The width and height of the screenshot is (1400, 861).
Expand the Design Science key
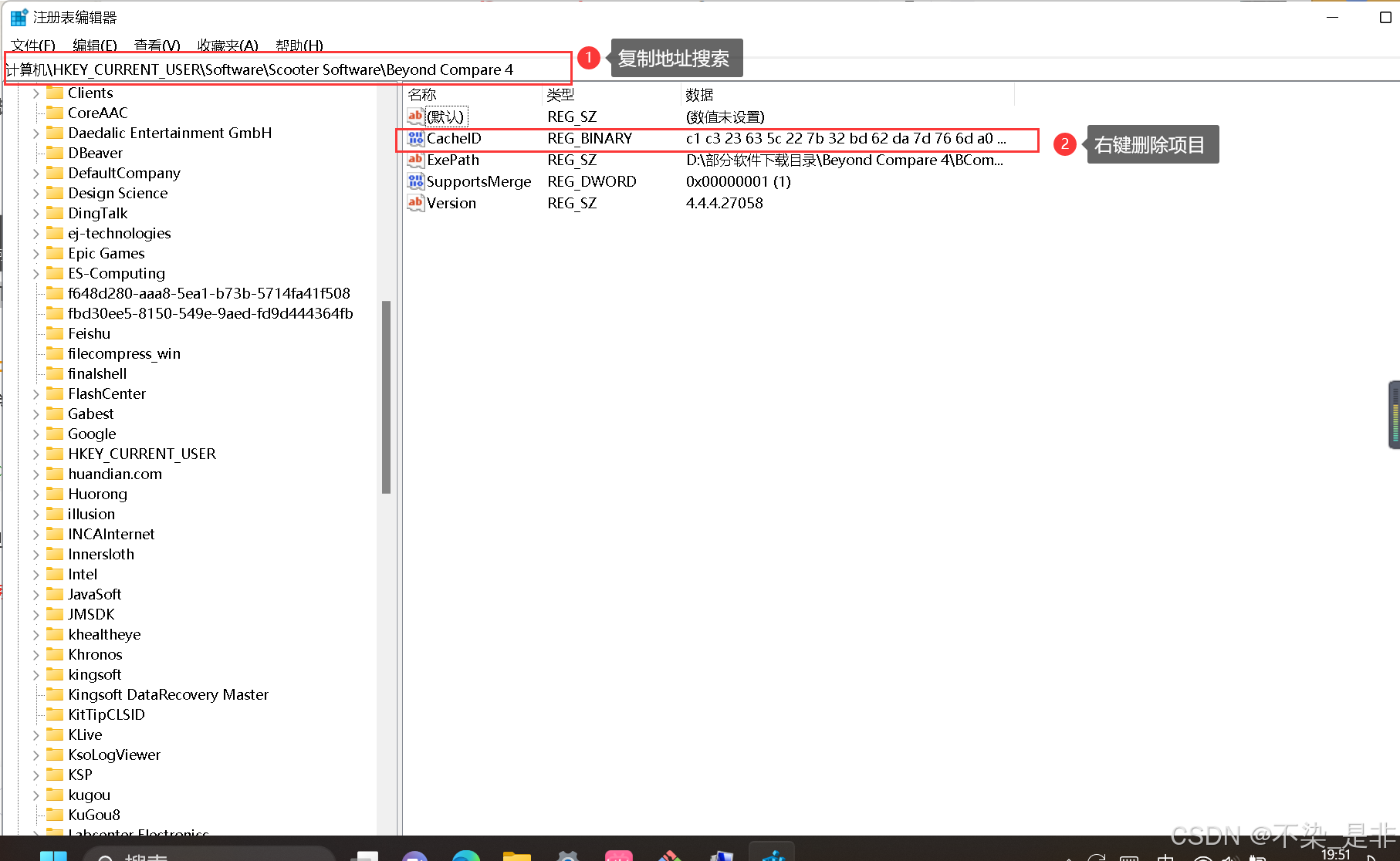(x=36, y=193)
